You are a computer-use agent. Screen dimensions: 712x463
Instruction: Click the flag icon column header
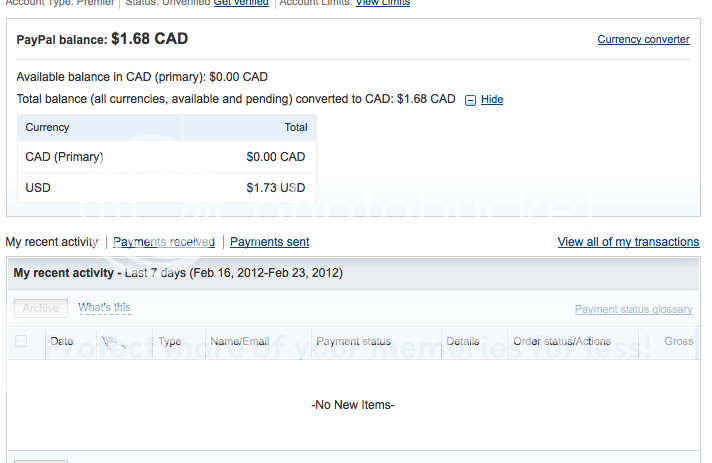[109, 342]
